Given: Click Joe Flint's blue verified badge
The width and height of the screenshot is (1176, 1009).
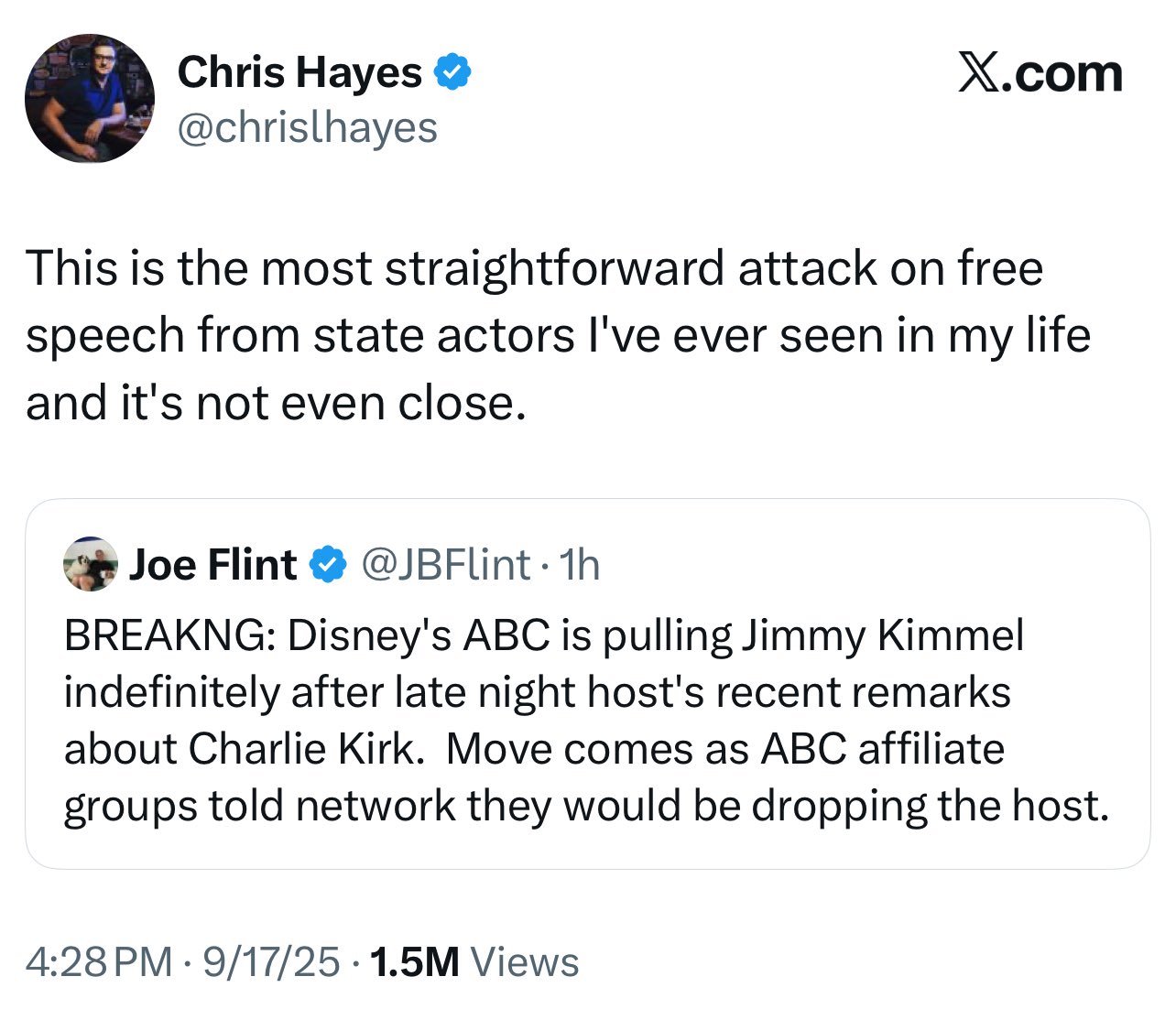Looking at the screenshot, I should [329, 564].
